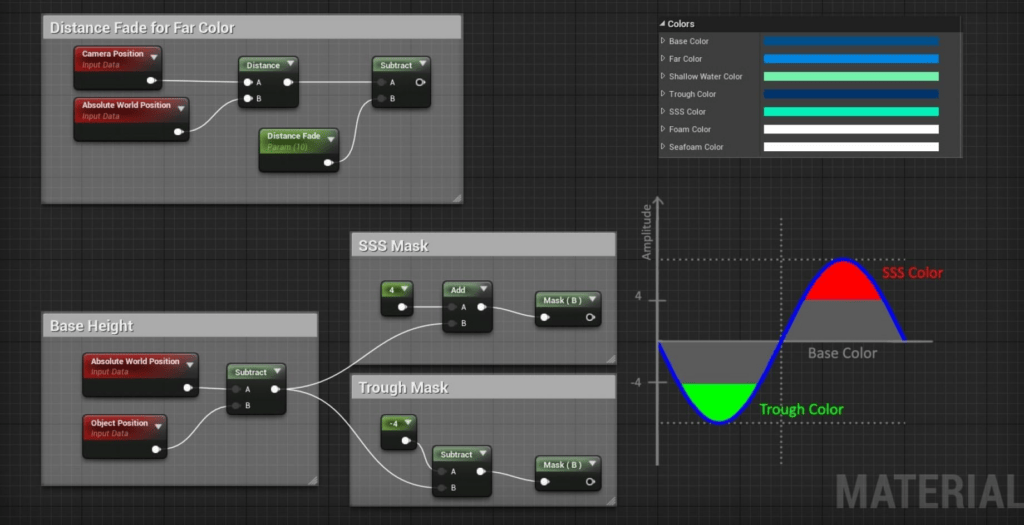Click the Camera Position node's output pin
Viewport: 1024px width, 525px height.
point(151,80)
